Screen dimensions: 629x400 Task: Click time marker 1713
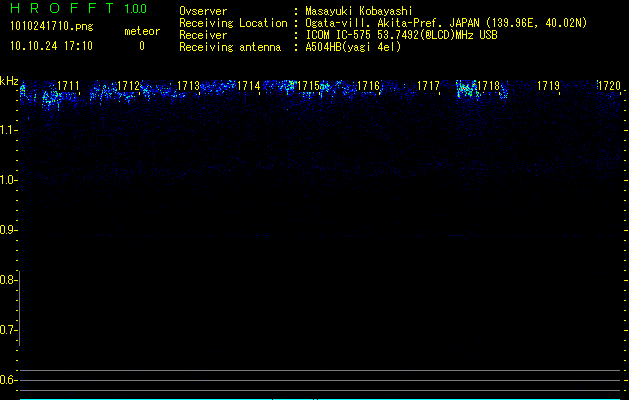tap(189, 86)
